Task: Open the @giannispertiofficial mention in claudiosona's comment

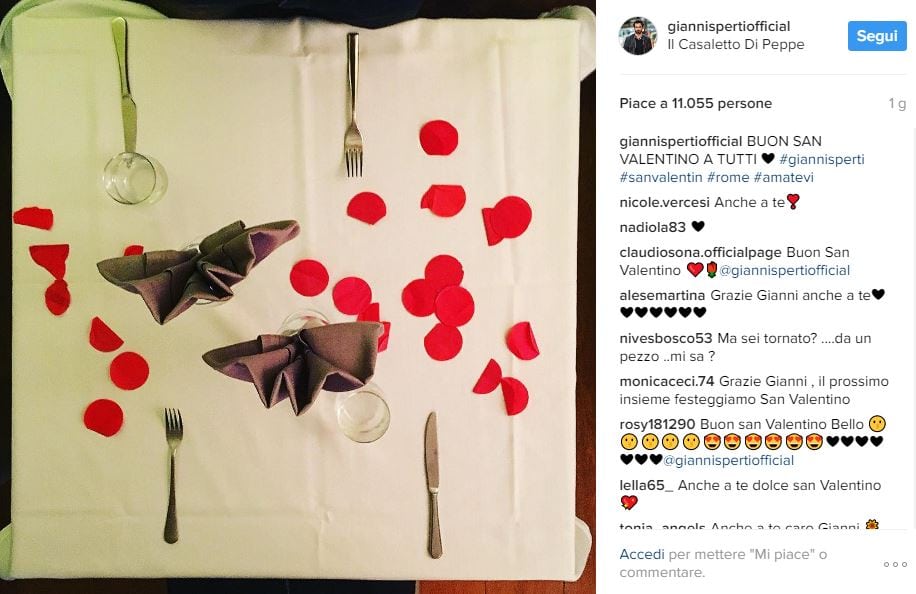Action: tap(785, 270)
